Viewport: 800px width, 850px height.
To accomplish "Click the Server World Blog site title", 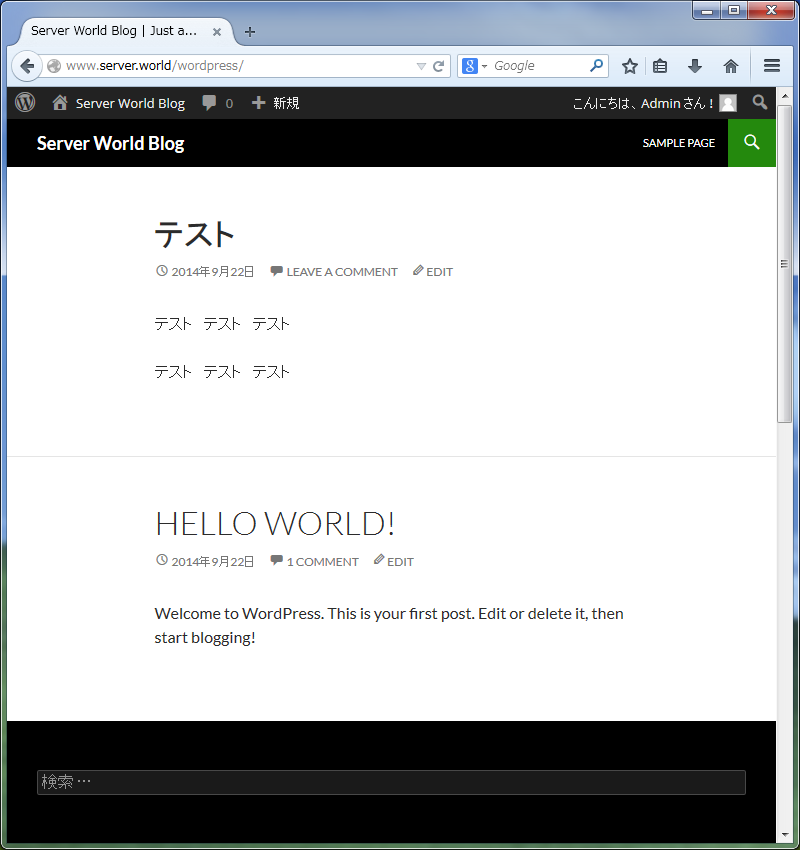I will pos(111,143).
